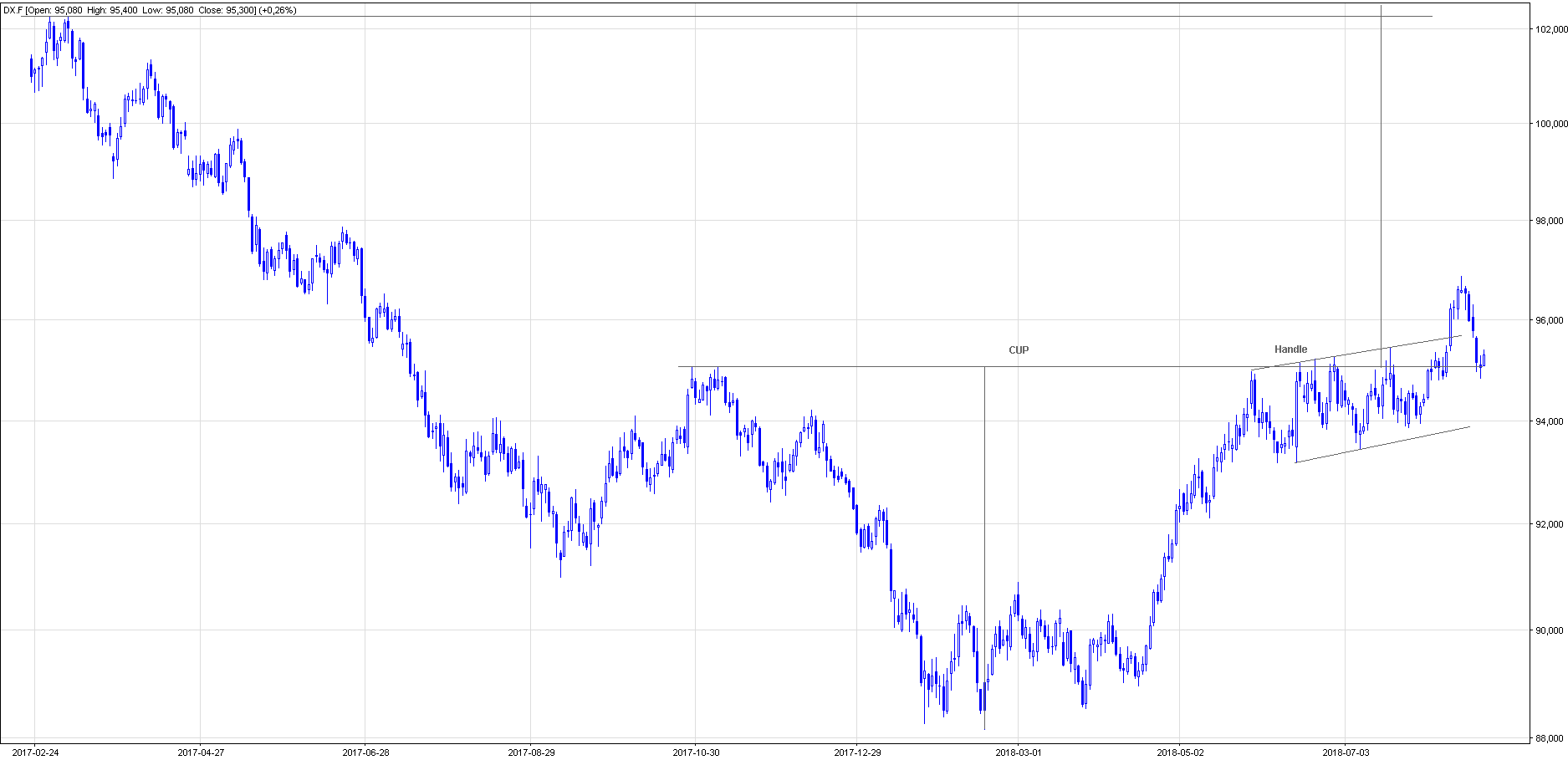Click the 2018-03-01 date axis label
The width and height of the screenshot is (1568, 760).
(x=1019, y=752)
